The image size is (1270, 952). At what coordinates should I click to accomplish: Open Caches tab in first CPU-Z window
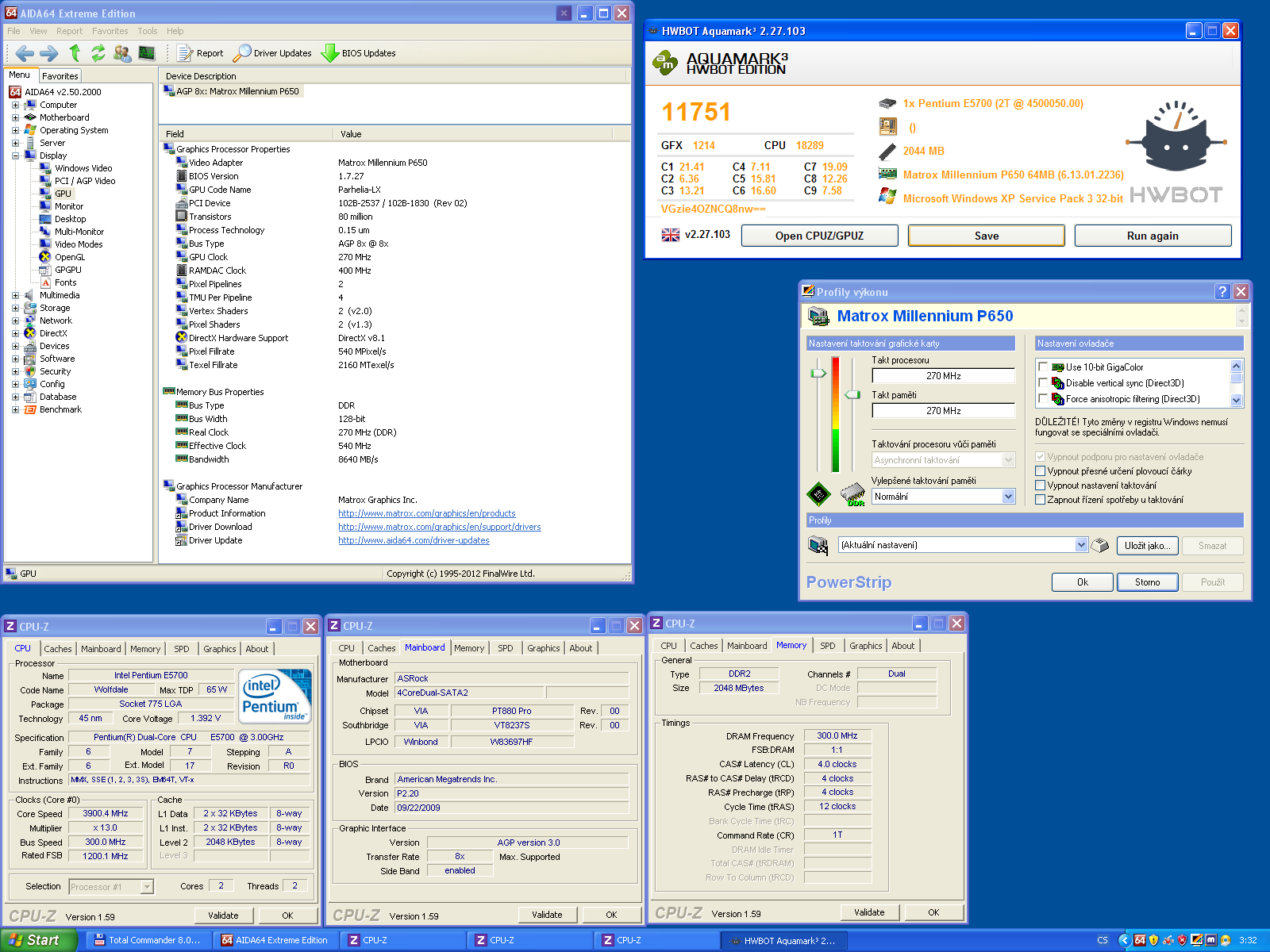(58, 649)
